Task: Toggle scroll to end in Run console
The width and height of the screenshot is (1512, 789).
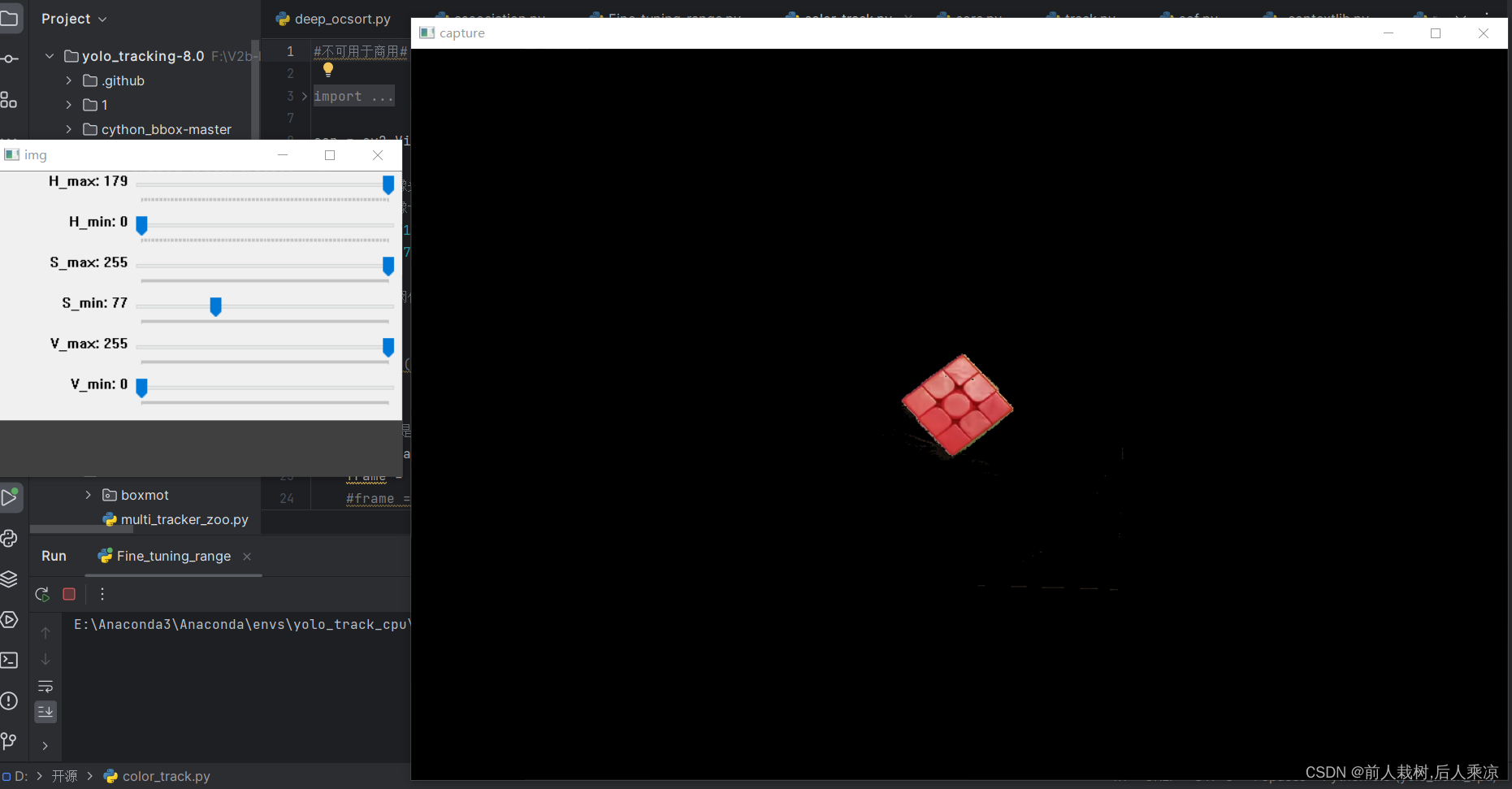Action: (x=45, y=712)
